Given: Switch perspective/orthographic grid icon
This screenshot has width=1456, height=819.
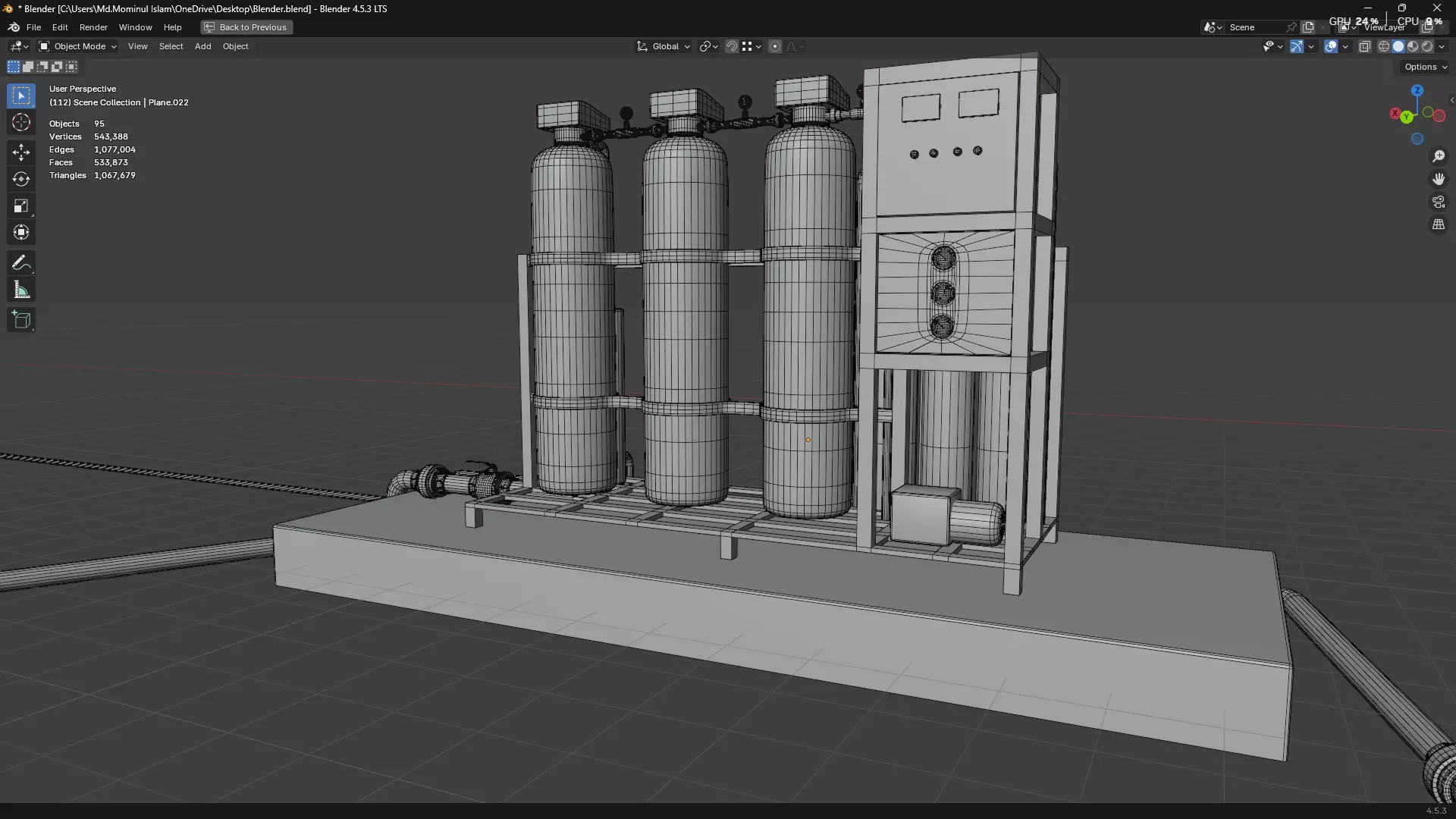Looking at the screenshot, I should pyautogui.click(x=1439, y=224).
